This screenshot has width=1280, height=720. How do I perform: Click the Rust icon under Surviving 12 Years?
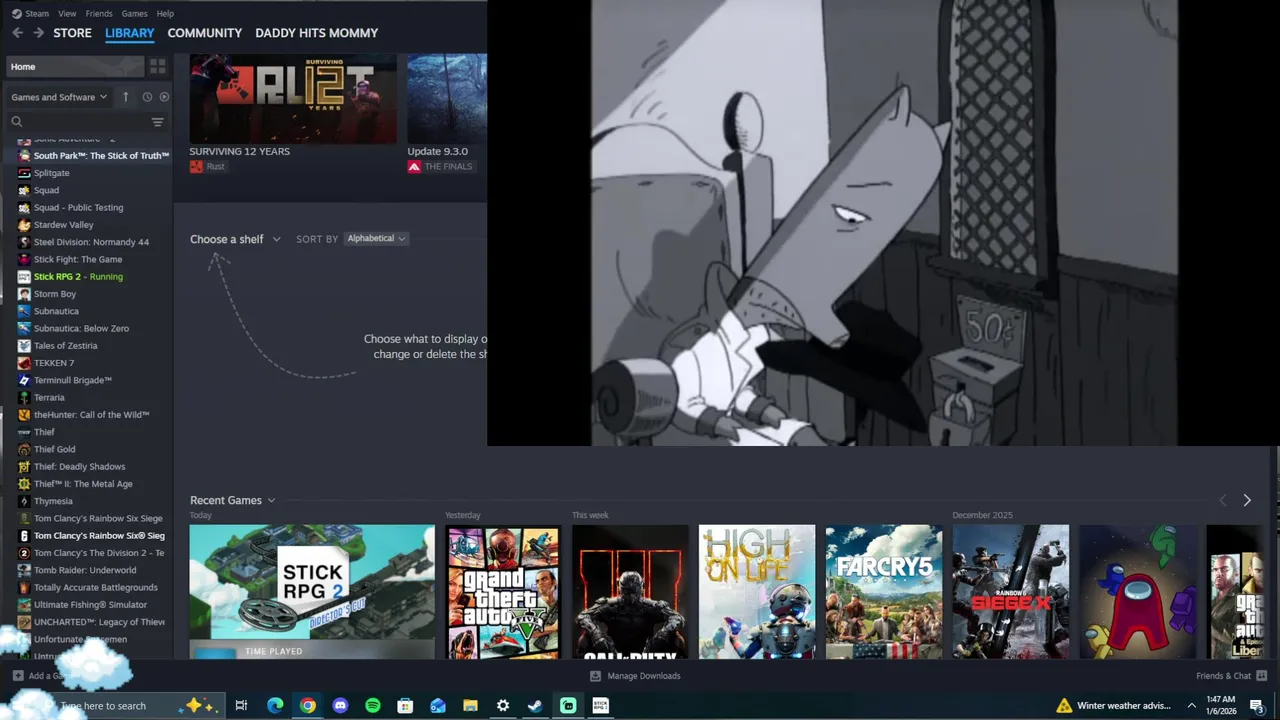(196, 167)
